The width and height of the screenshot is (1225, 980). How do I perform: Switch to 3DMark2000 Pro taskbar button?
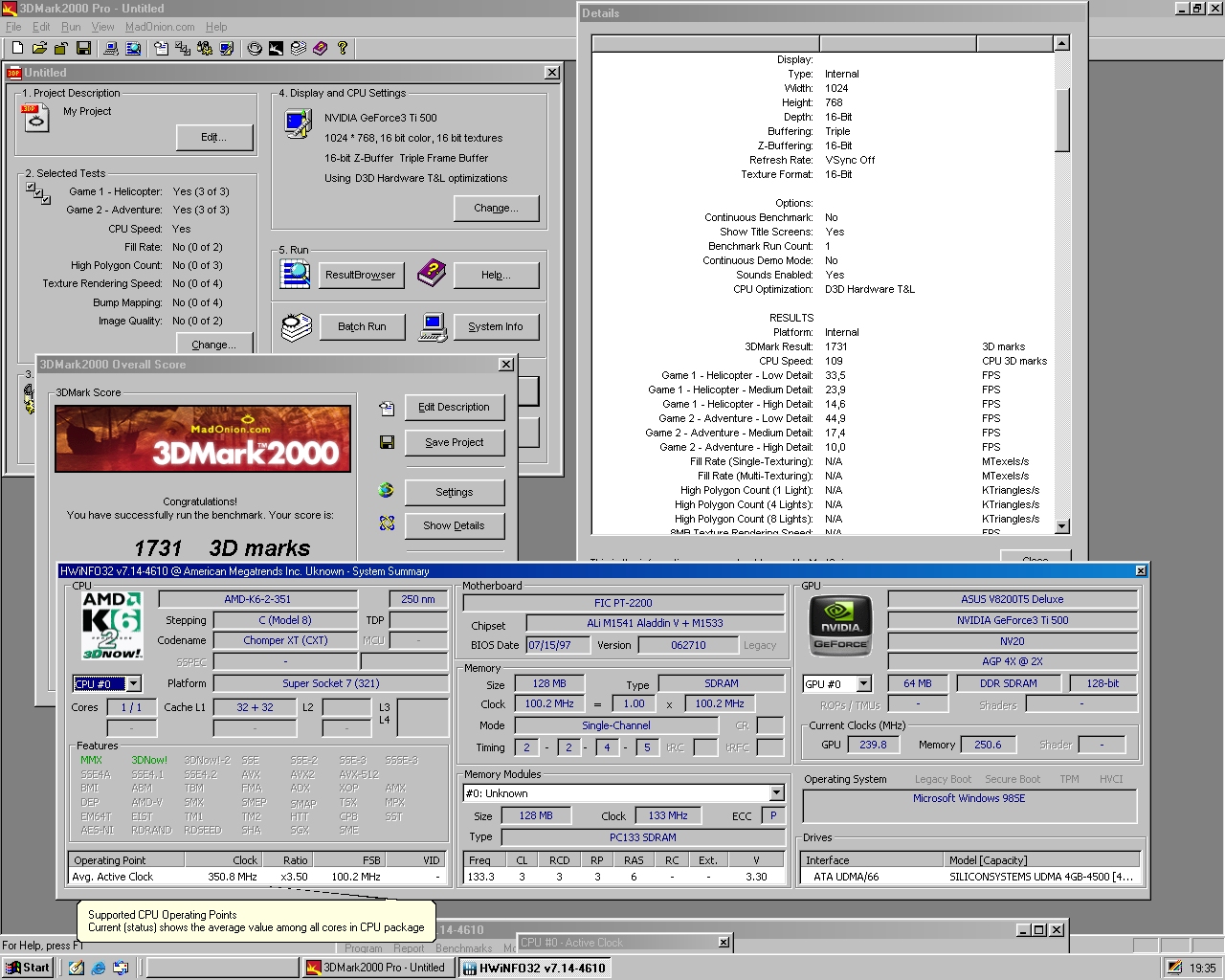coord(376,968)
